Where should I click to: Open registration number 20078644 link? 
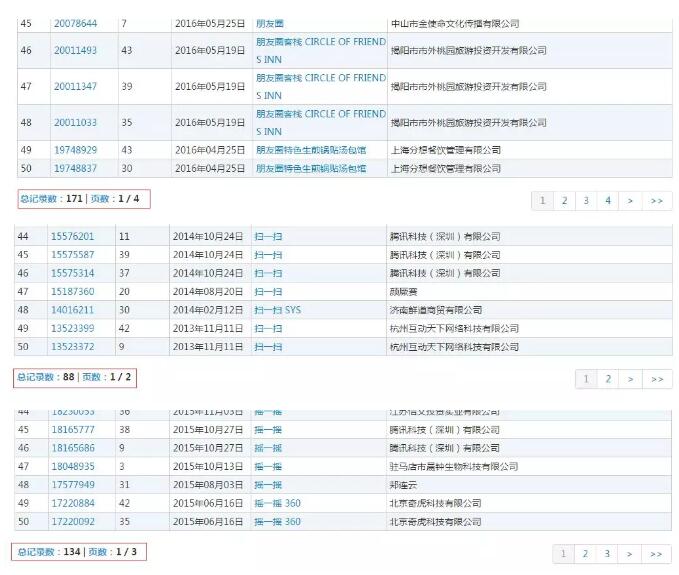tap(75, 23)
